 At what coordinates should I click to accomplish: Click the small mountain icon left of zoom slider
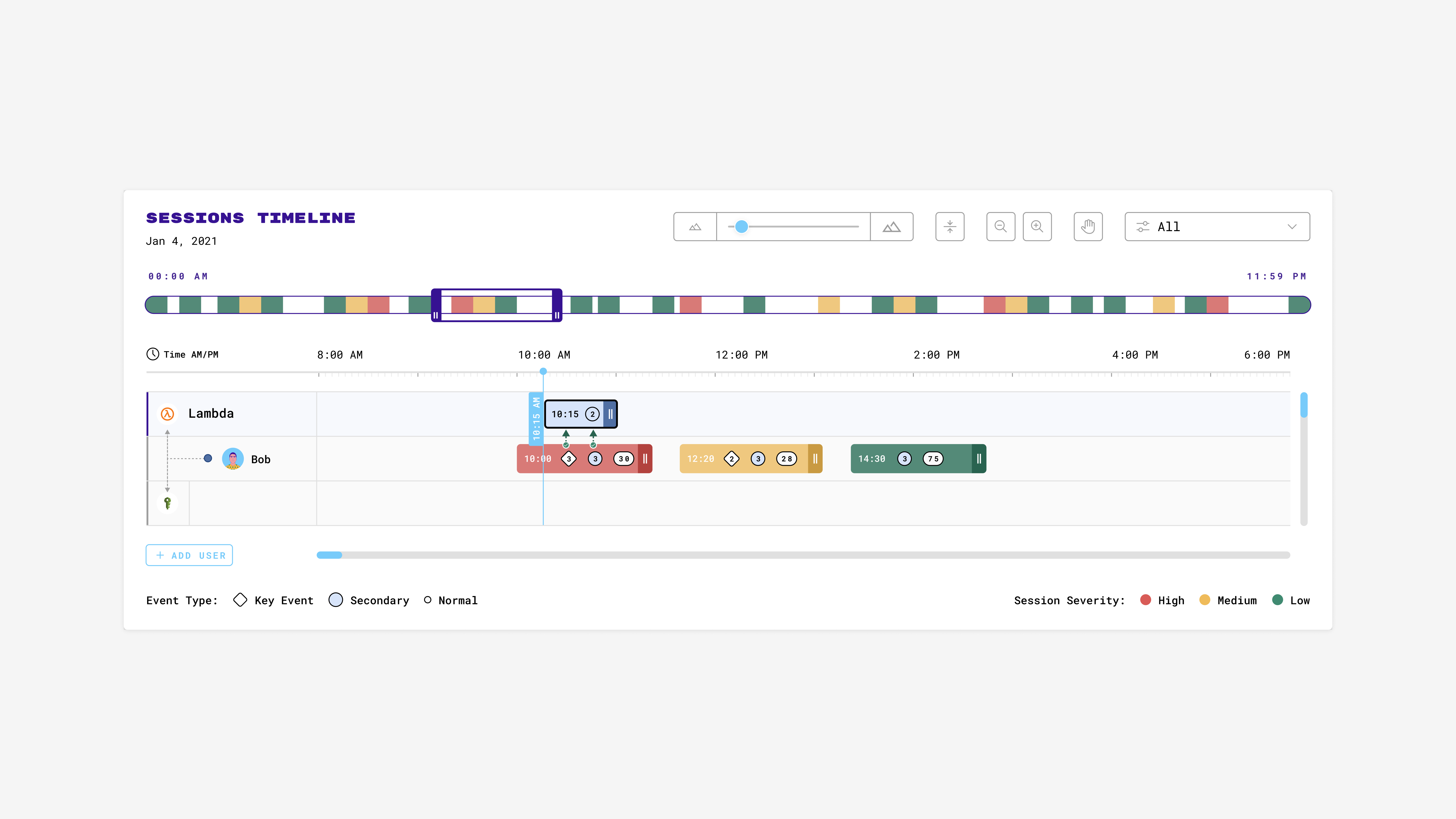[x=695, y=227]
